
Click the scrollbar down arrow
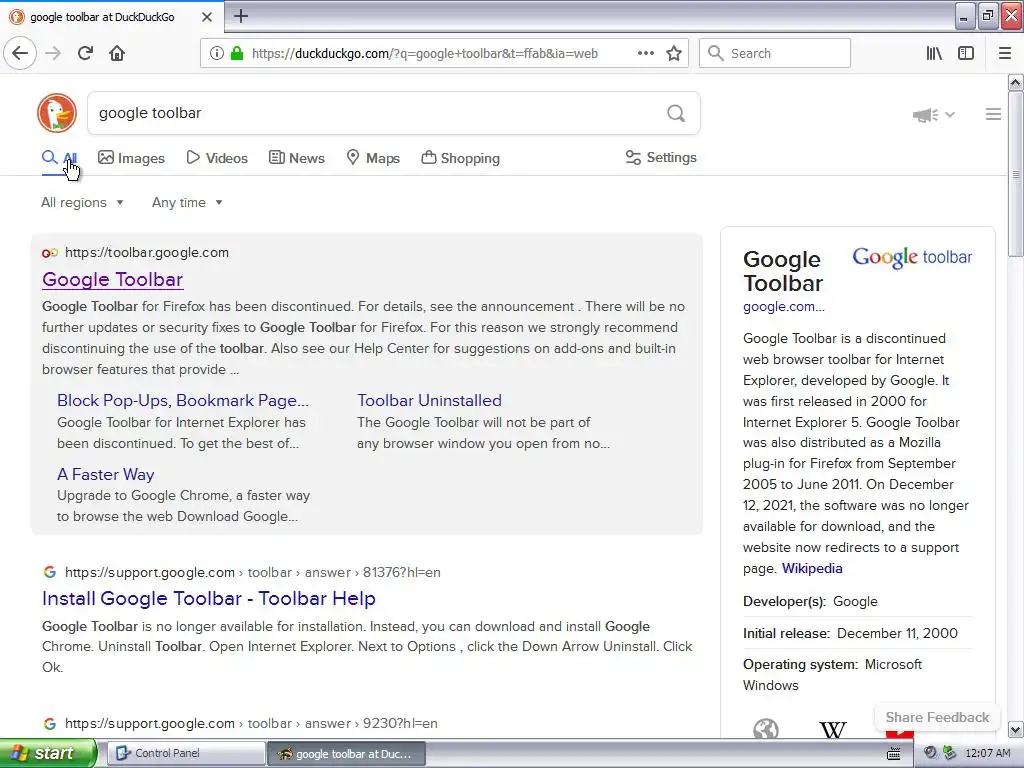click(1015, 729)
